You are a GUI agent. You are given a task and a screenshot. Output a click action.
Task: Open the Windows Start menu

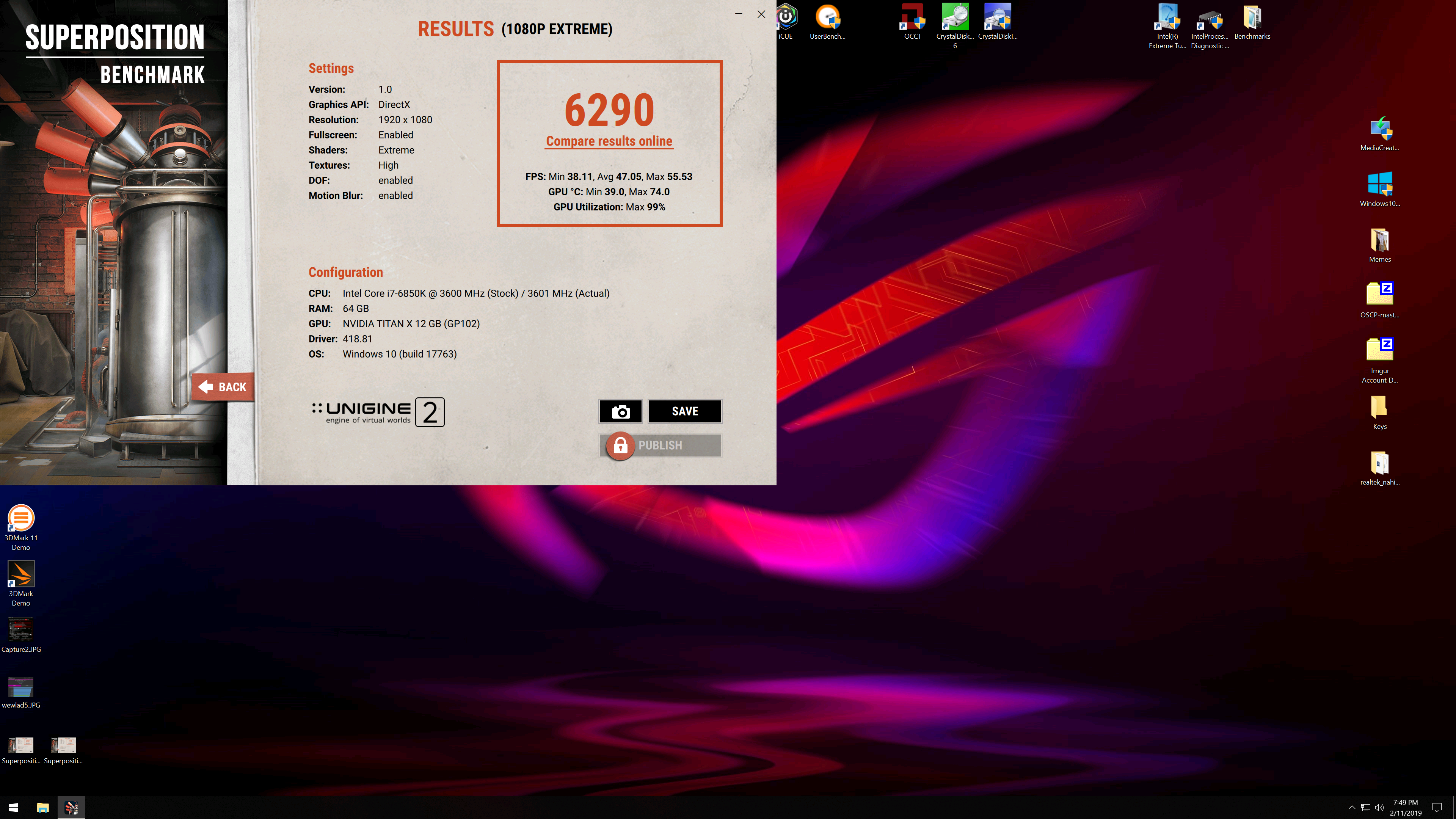coord(14,808)
